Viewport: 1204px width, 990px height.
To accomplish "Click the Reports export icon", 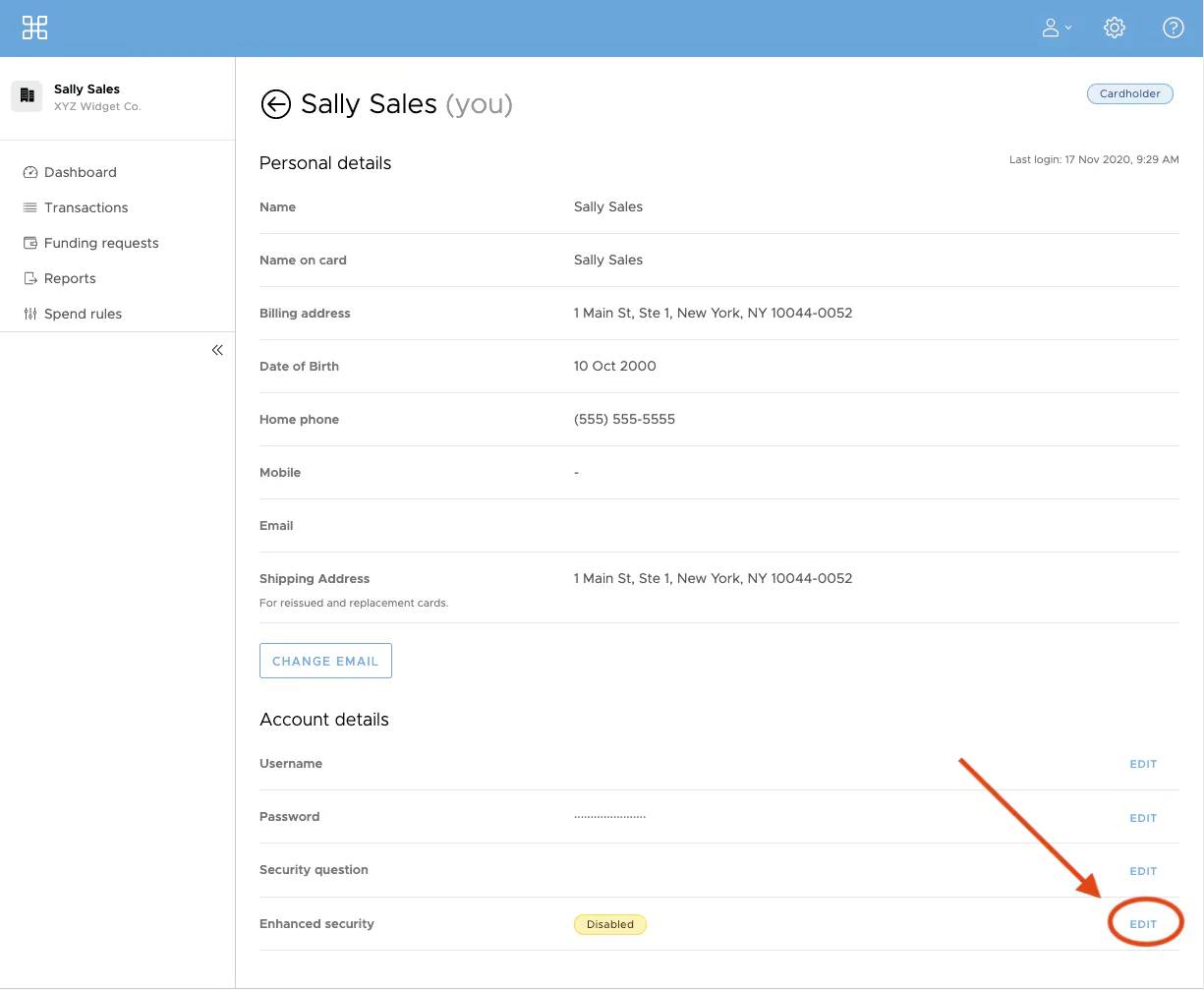I will pos(29,278).
